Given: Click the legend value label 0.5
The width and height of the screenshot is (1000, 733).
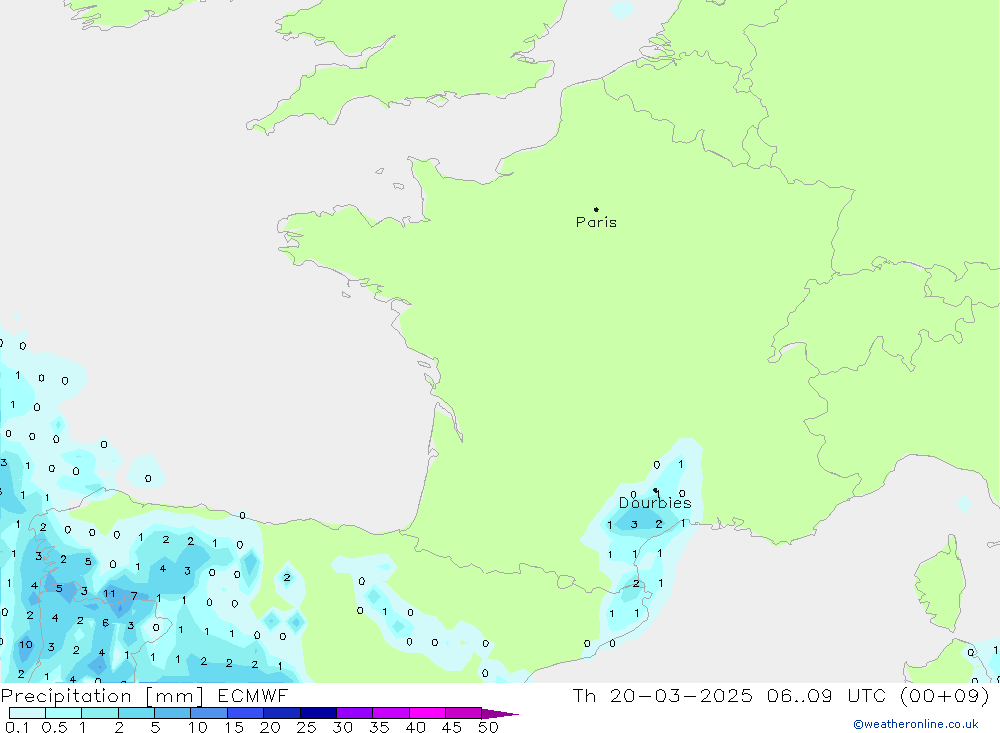Looking at the screenshot, I should click(54, 727).
